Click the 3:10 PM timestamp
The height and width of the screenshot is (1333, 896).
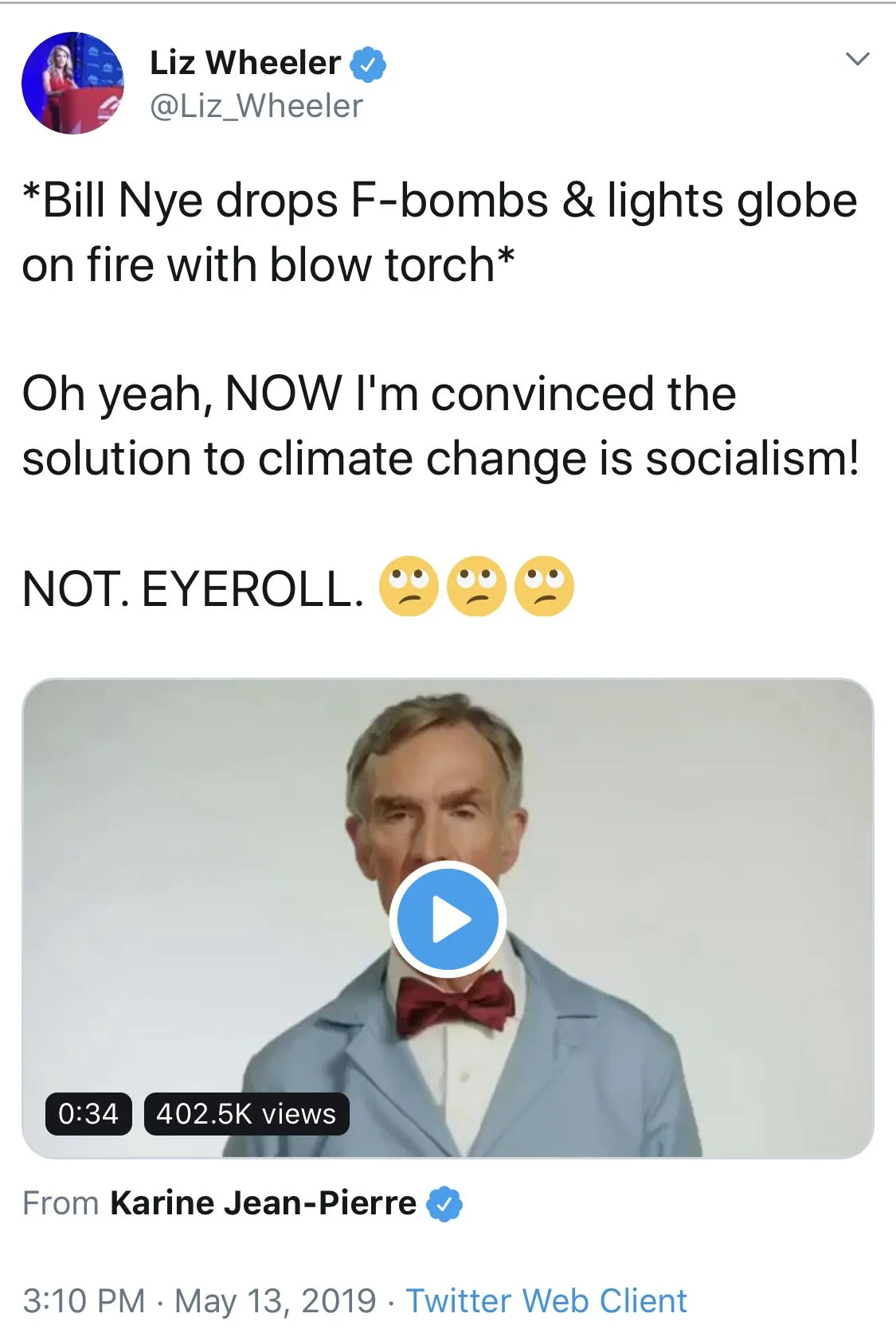(84, 1300)
